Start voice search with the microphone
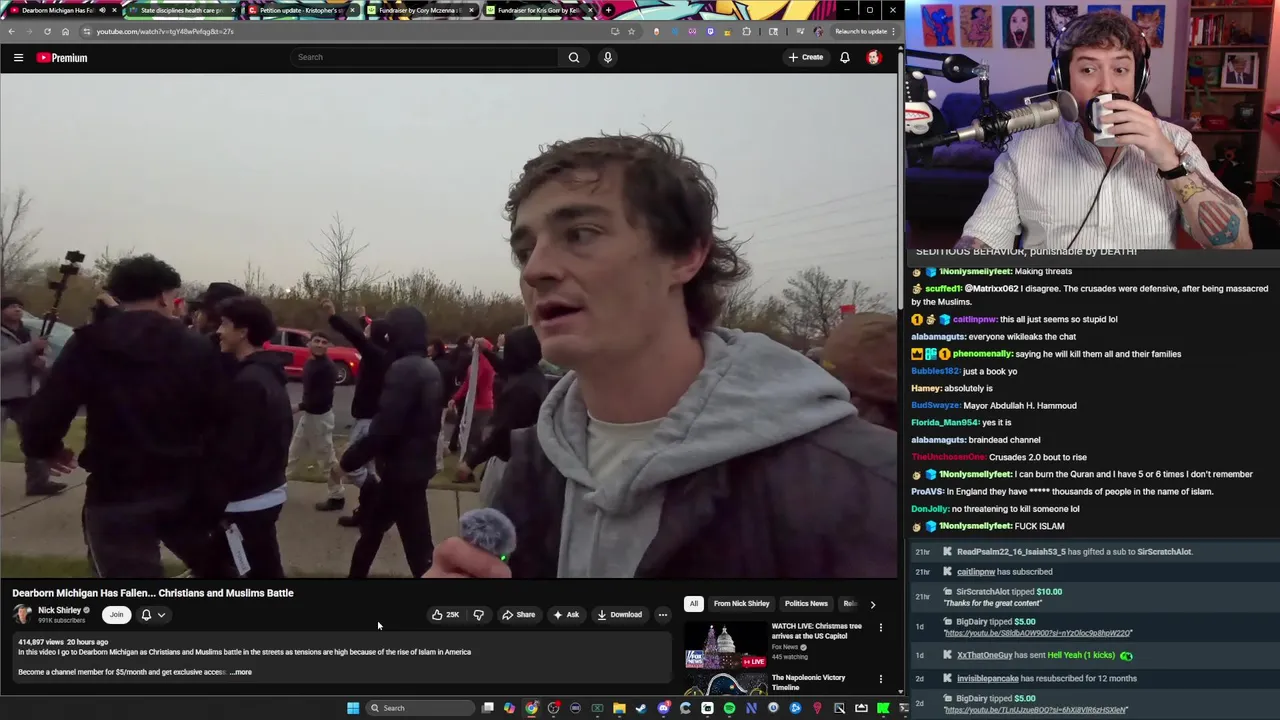 point(607,57)
